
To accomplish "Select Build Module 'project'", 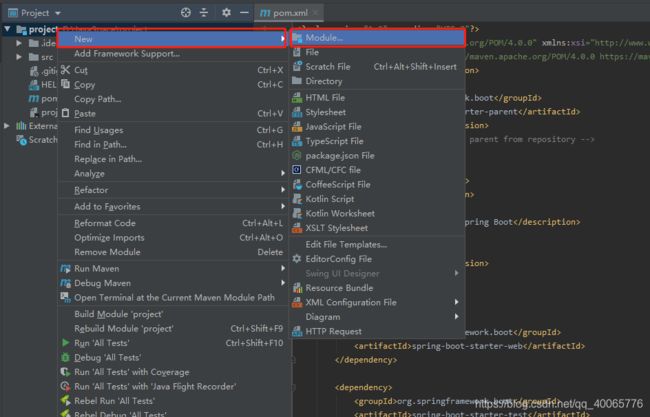I will pos(172,314).
